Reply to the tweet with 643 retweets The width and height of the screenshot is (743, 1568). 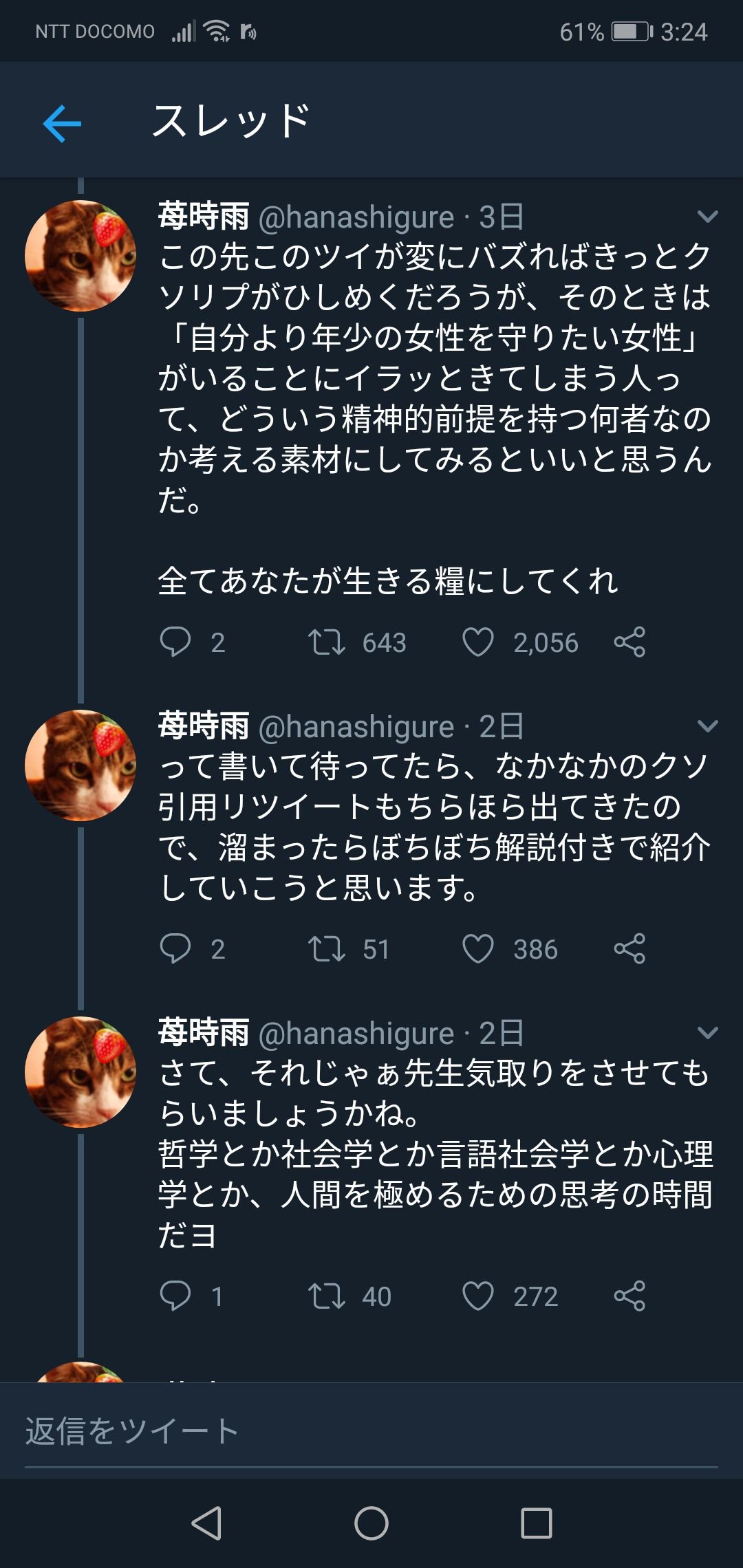[x=175, y=642]
